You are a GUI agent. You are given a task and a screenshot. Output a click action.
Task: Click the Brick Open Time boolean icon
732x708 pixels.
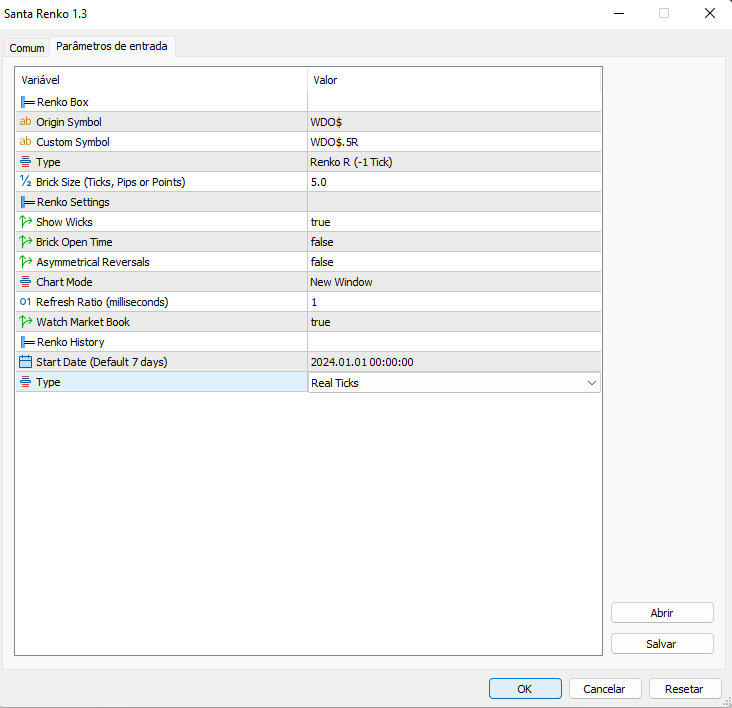click(x=26, y=242)
